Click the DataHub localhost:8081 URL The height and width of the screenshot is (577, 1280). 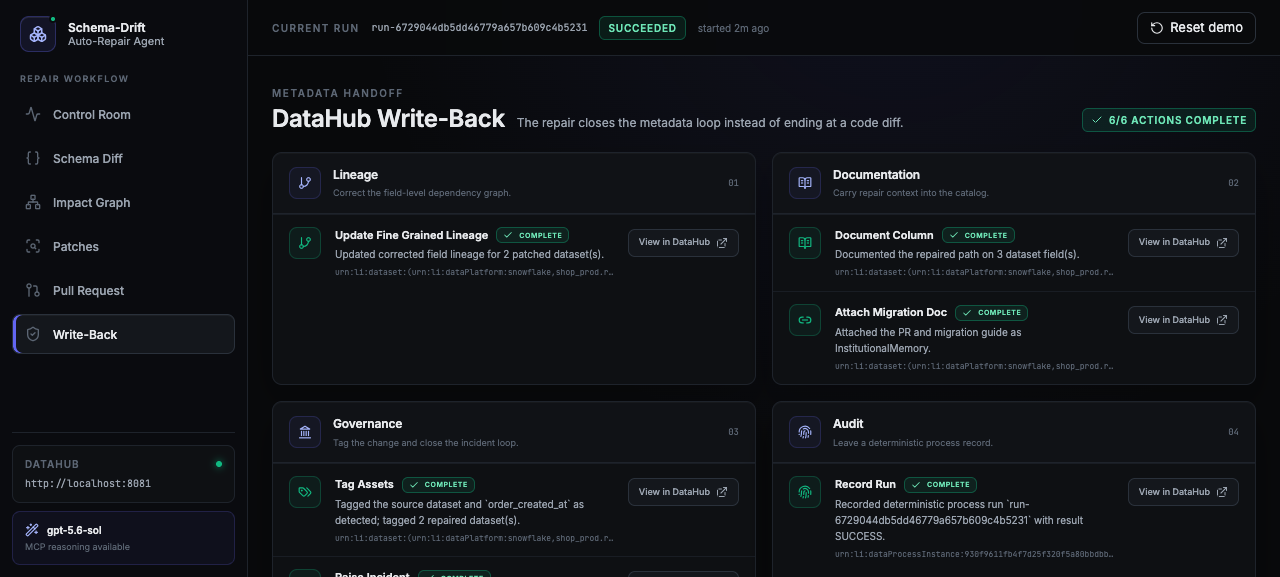tap(88, 484)
